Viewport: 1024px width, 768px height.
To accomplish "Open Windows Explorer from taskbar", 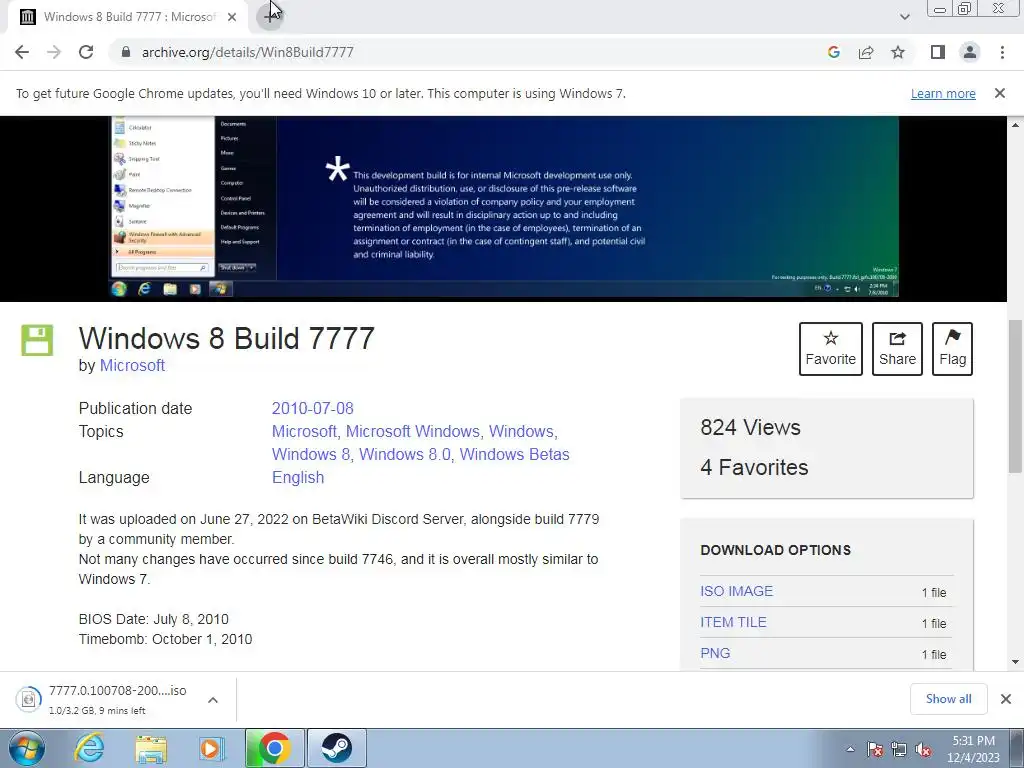I will click(151, 748).
